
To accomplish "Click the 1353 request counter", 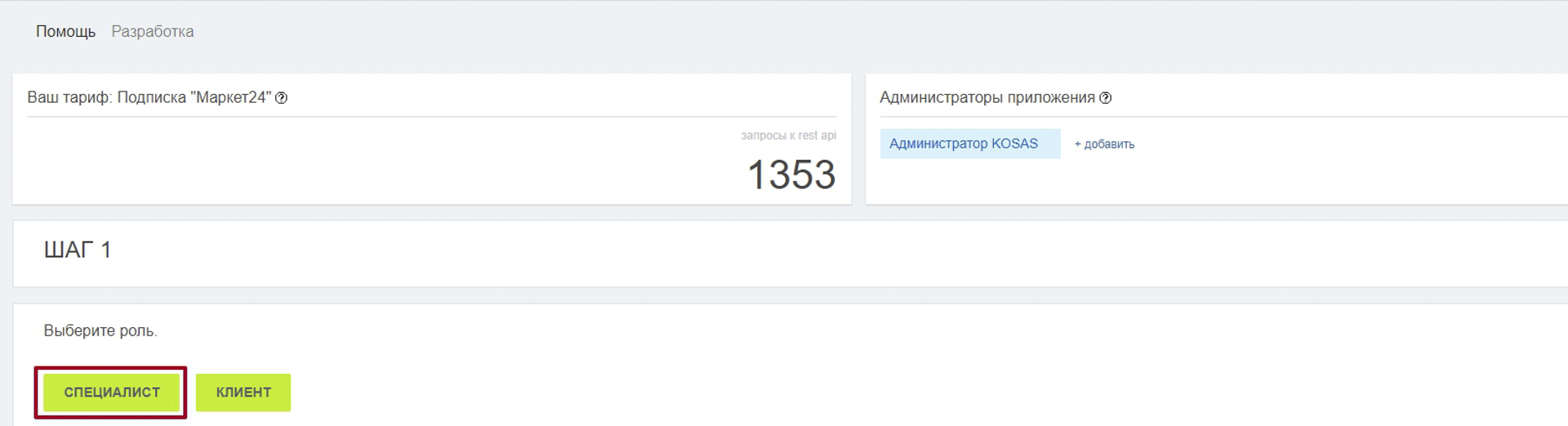I will pyautogui.click(x=791, y=175).
